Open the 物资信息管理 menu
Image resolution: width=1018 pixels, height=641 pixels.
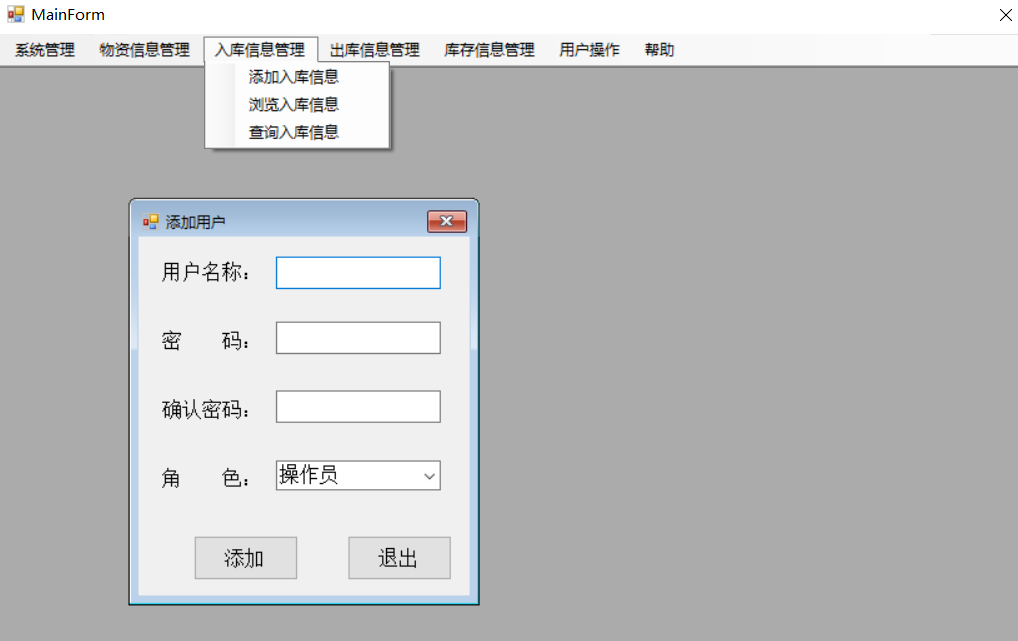(144, 49)
